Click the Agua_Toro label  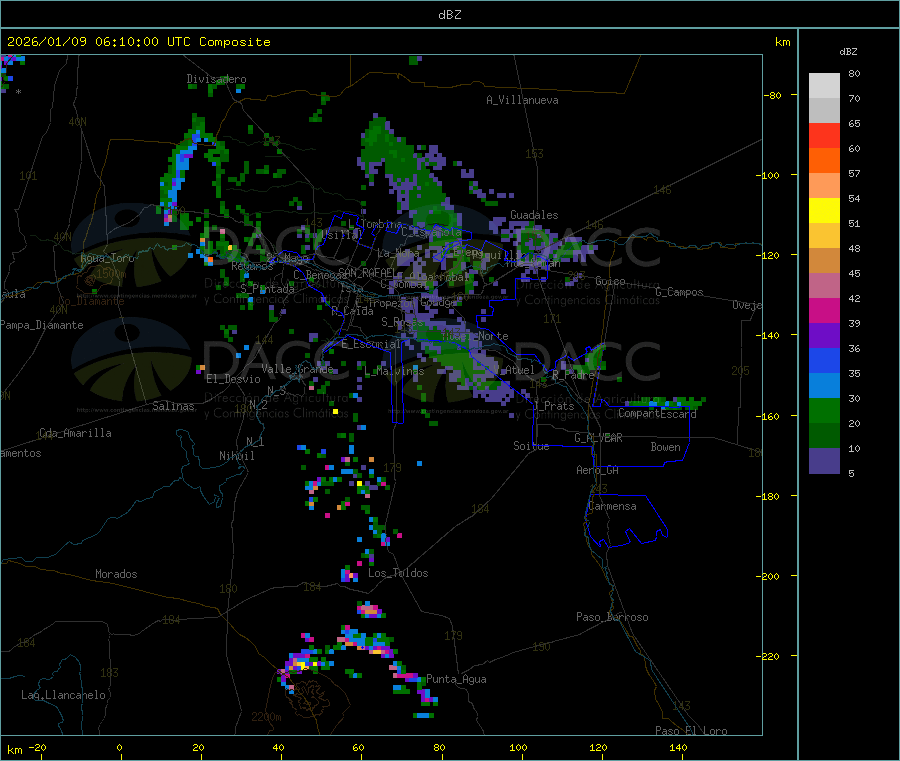[x=107, y=258]
